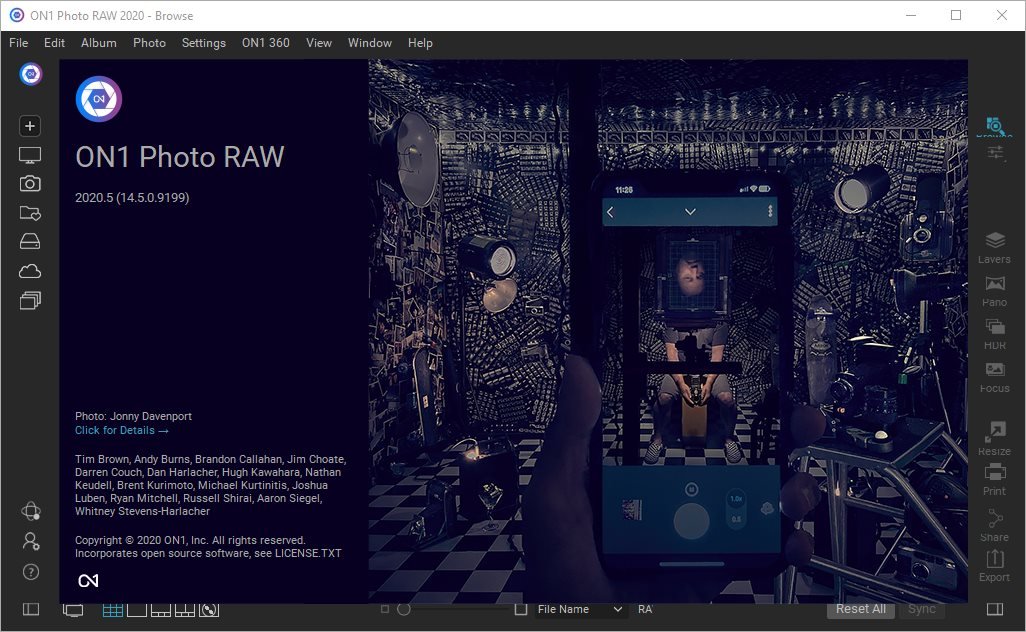Viewport: 1026px width, 632px height.
Task: Open the Focus stacking tool
Action: click(x=995, y=377)
